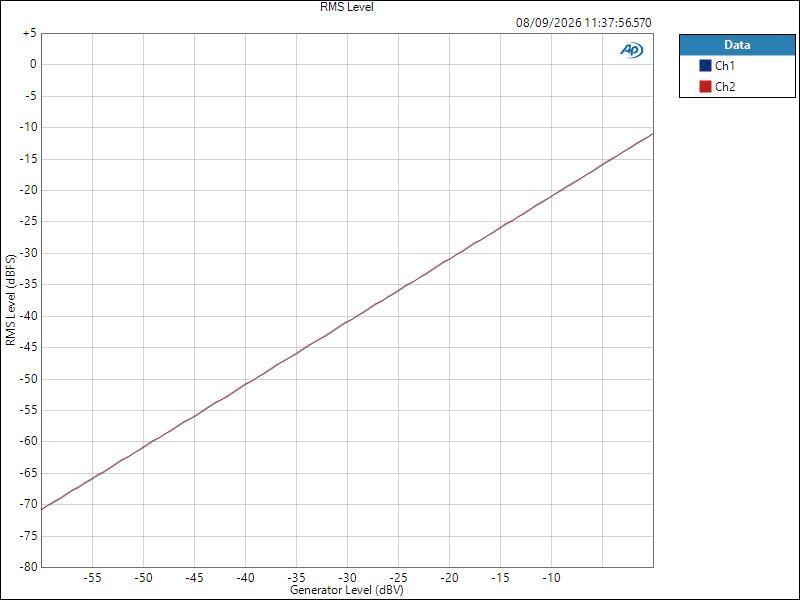Click the Ch1 blue color swatch
800x600 pixels.
click(705, 66)
